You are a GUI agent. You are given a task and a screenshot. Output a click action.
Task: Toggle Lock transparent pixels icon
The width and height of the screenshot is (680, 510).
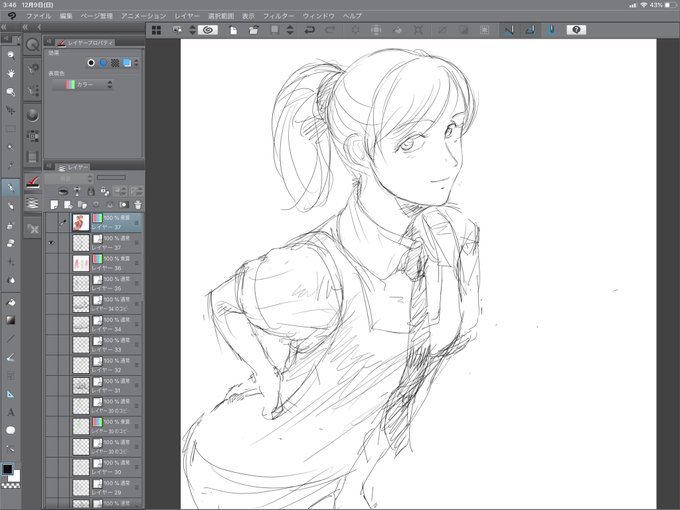(105, 191)
